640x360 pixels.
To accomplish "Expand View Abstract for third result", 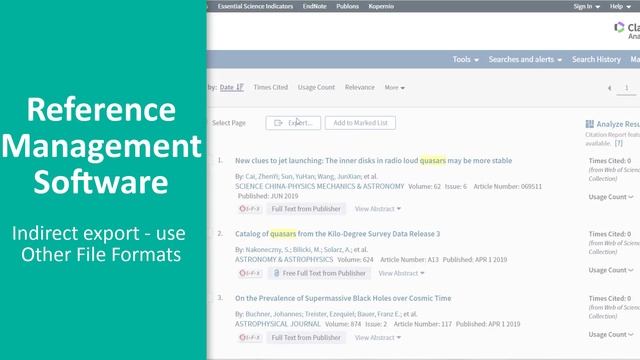I will click(378, 338).
